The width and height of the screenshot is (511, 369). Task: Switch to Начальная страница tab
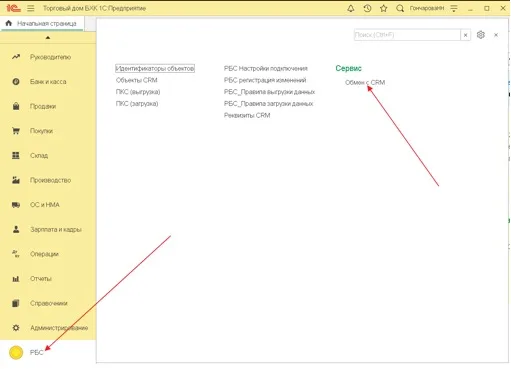click(42, 23)
